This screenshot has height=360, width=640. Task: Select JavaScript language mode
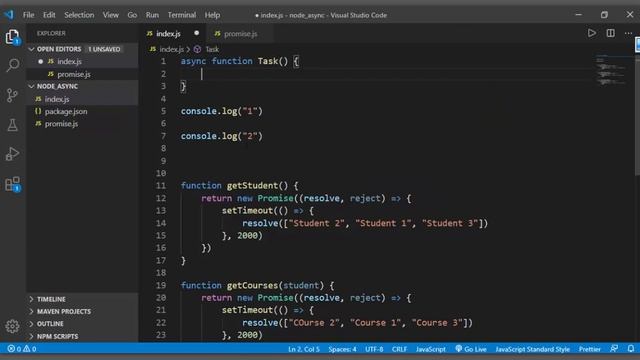pos(431,349)
